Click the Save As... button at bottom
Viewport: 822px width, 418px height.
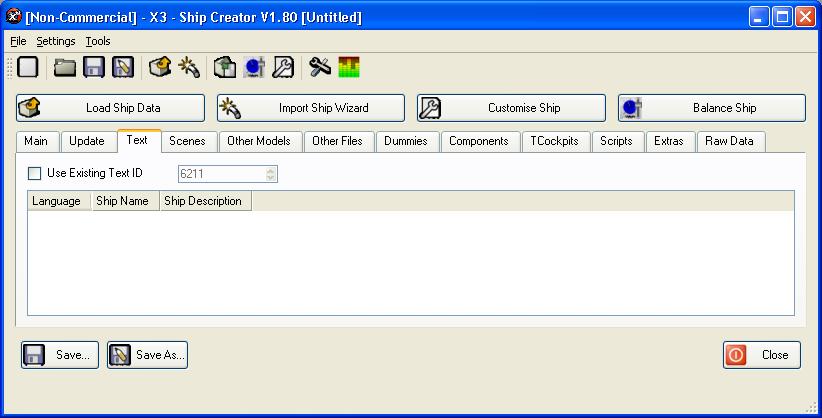point(147,355)
